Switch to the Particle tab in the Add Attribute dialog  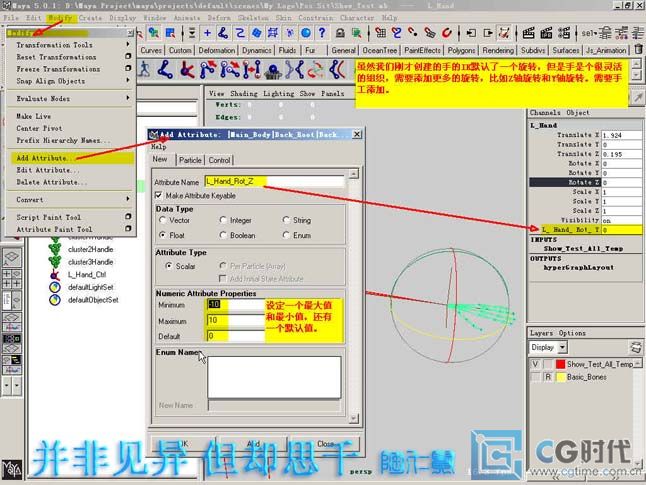point(190,160)
